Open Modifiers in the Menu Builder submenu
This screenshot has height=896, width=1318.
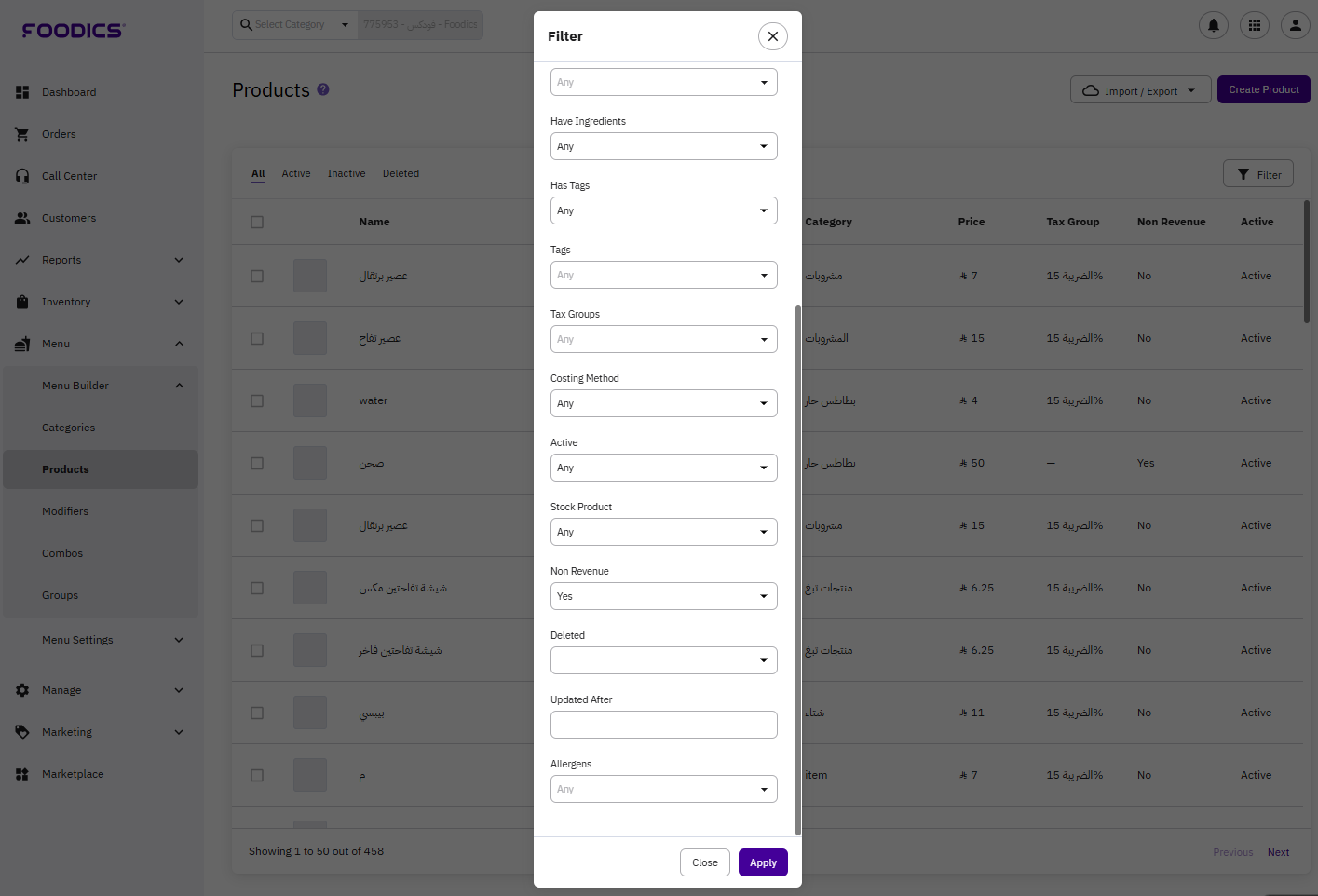click(65, 511)
